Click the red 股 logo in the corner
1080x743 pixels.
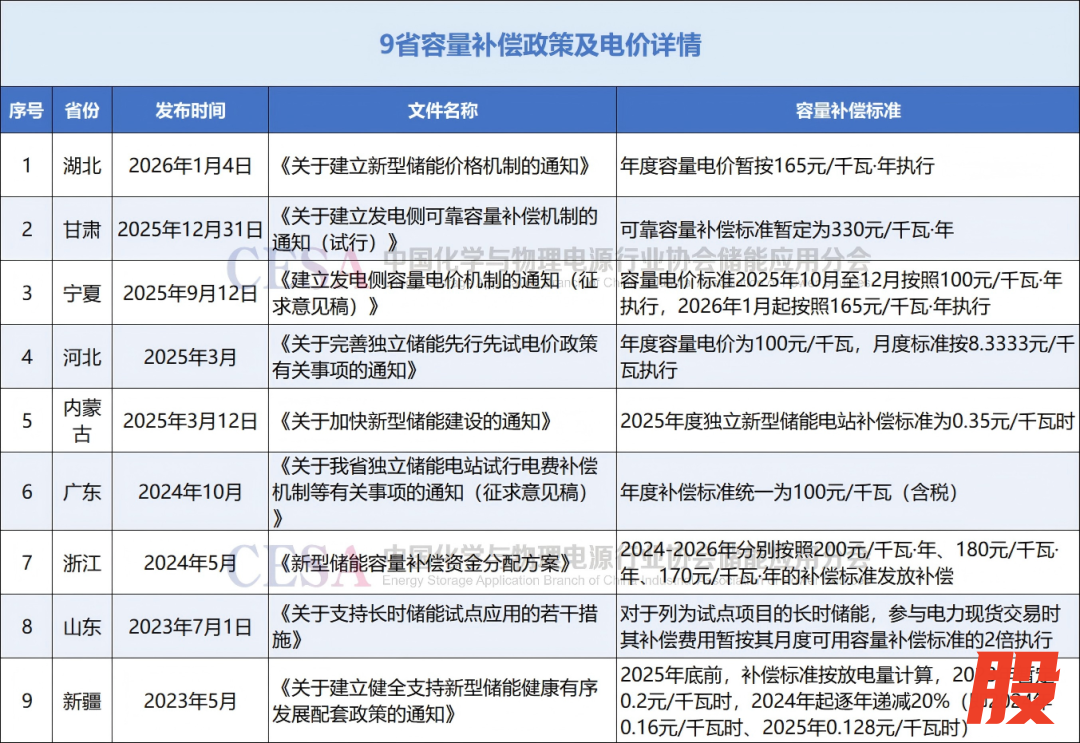[x=1014, y=690]
